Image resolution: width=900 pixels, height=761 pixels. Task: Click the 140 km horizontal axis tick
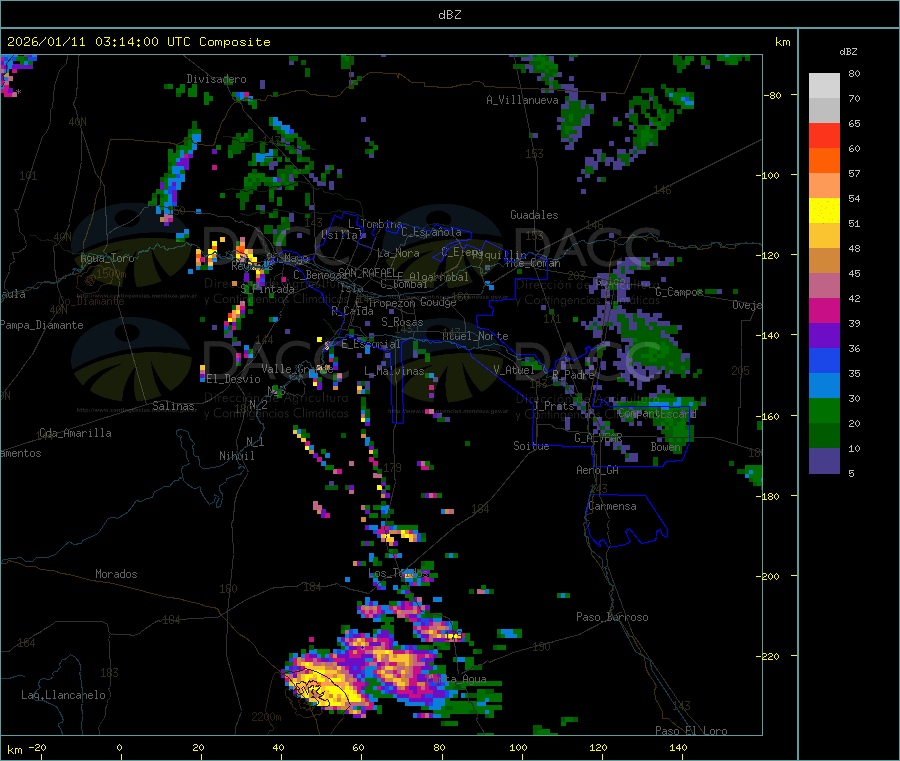pos(678,747)
